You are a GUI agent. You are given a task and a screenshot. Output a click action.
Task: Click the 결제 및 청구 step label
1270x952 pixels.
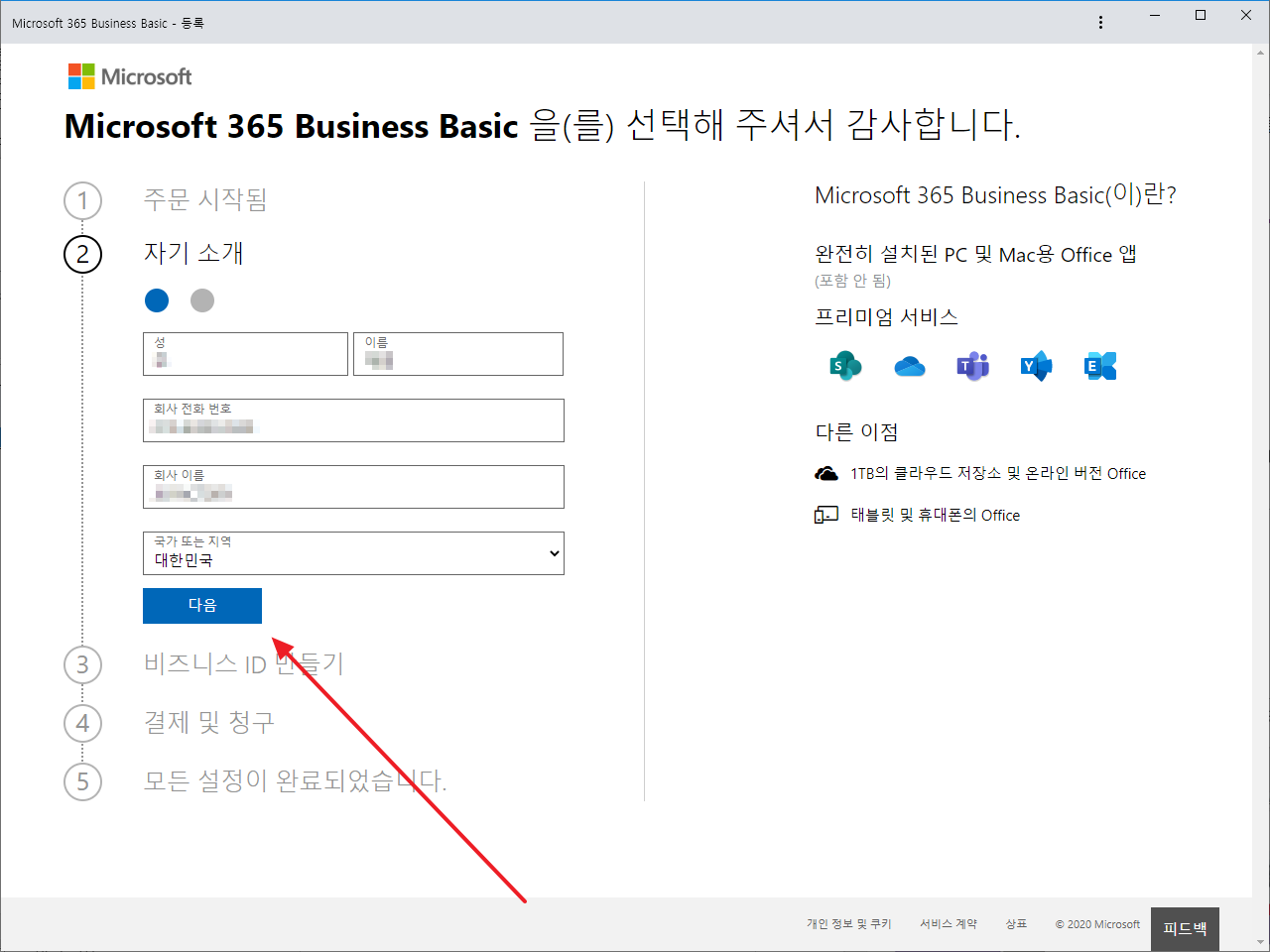[x=209, y=723]
